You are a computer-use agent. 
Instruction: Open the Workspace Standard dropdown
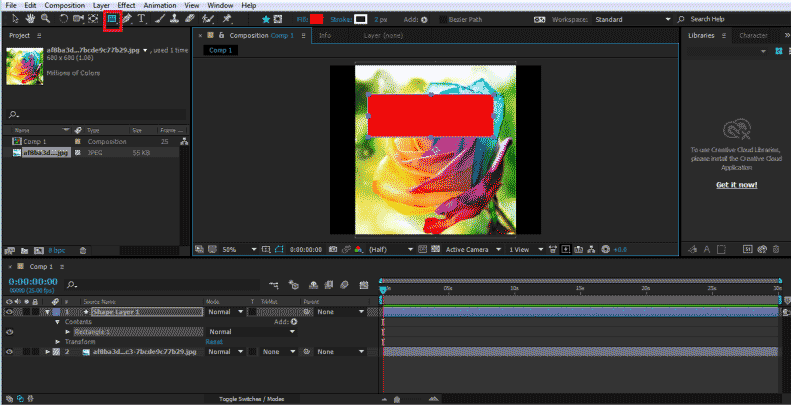click(633, 19)
